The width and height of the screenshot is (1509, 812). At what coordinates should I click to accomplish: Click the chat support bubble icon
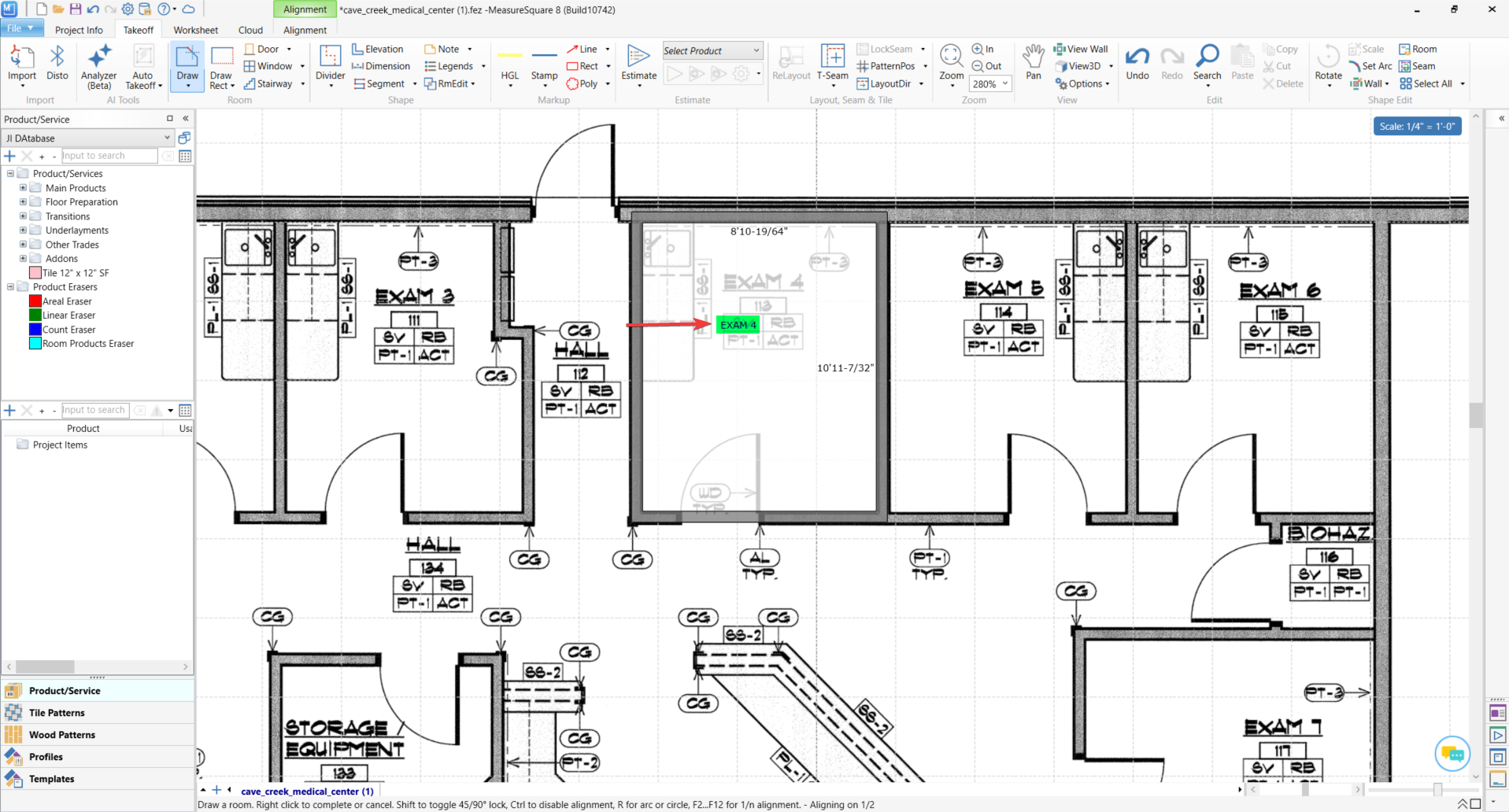pyautogui.click(x=1452, y=754)
